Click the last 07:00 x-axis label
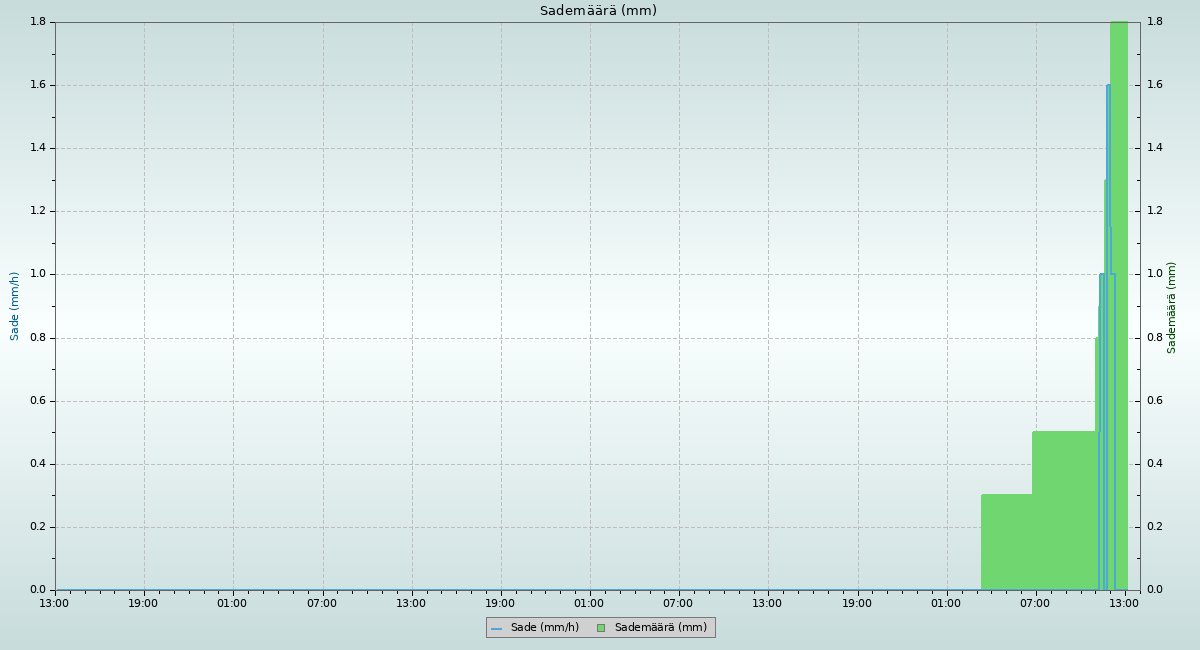Viewport: 1200px width, 650px height. (x=1035, y=603)
